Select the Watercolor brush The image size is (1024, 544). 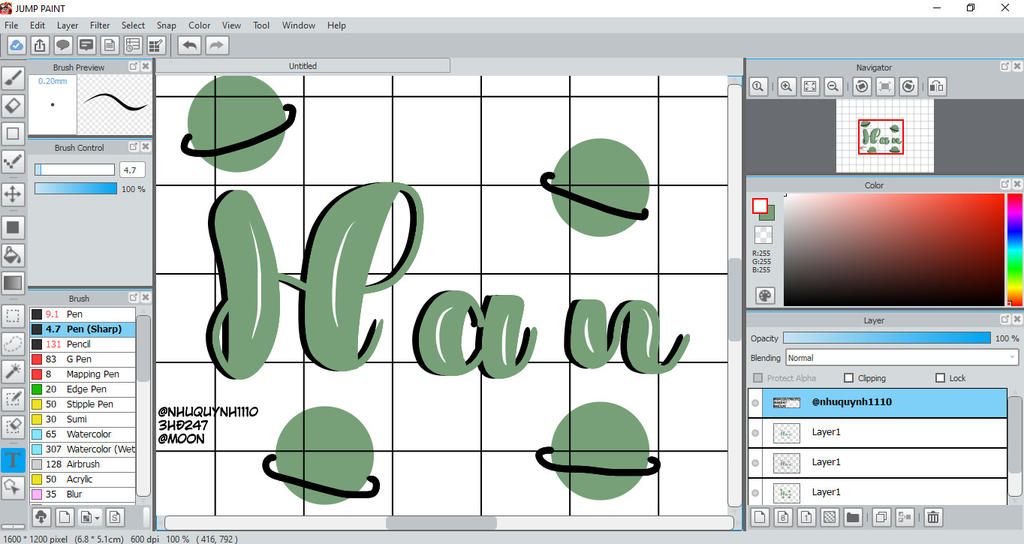click(x=82, y=434)
